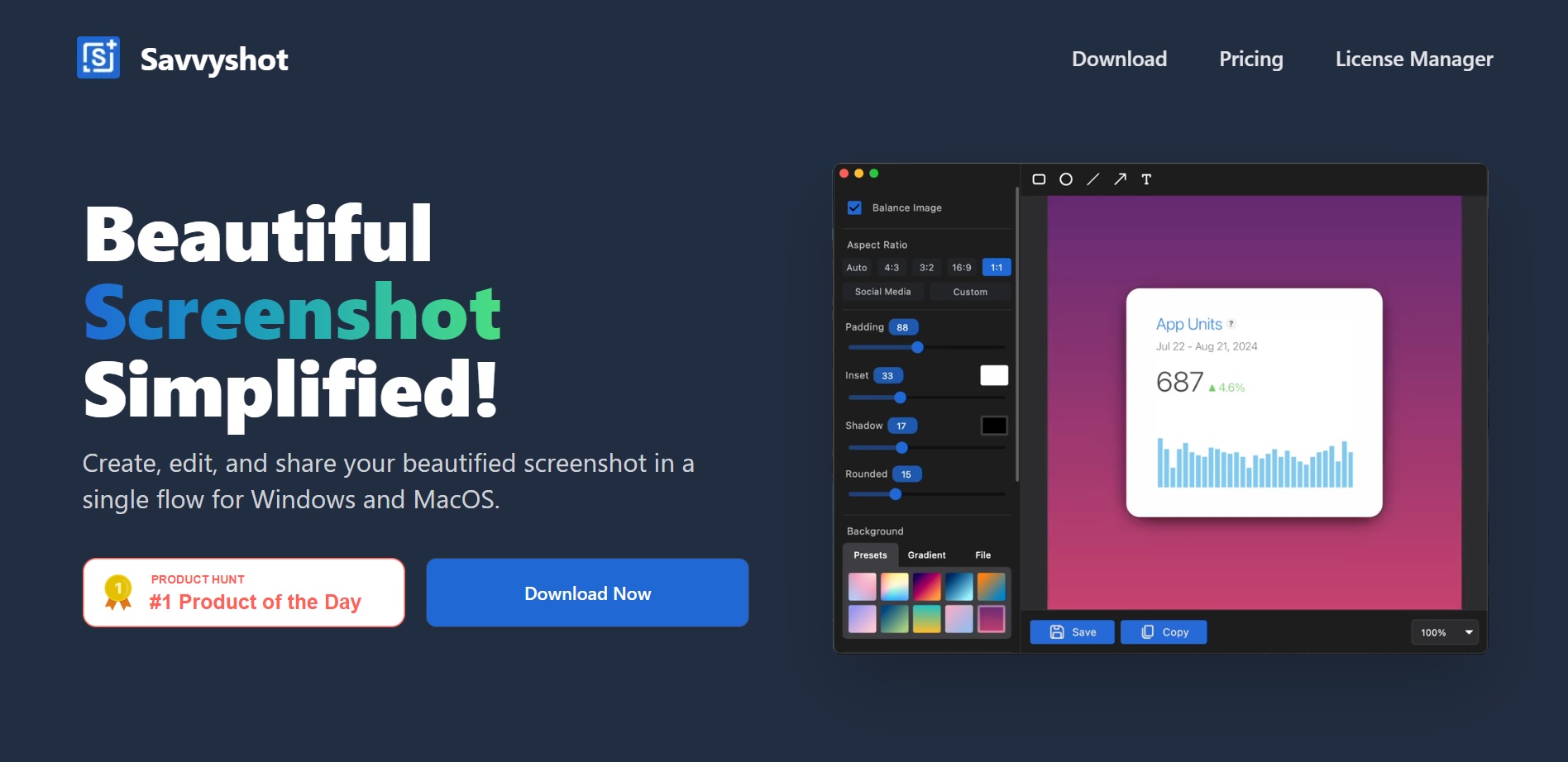Pick the dark blue-green preset in second row
Screen dimensions: 1568x762
(894, 619)
